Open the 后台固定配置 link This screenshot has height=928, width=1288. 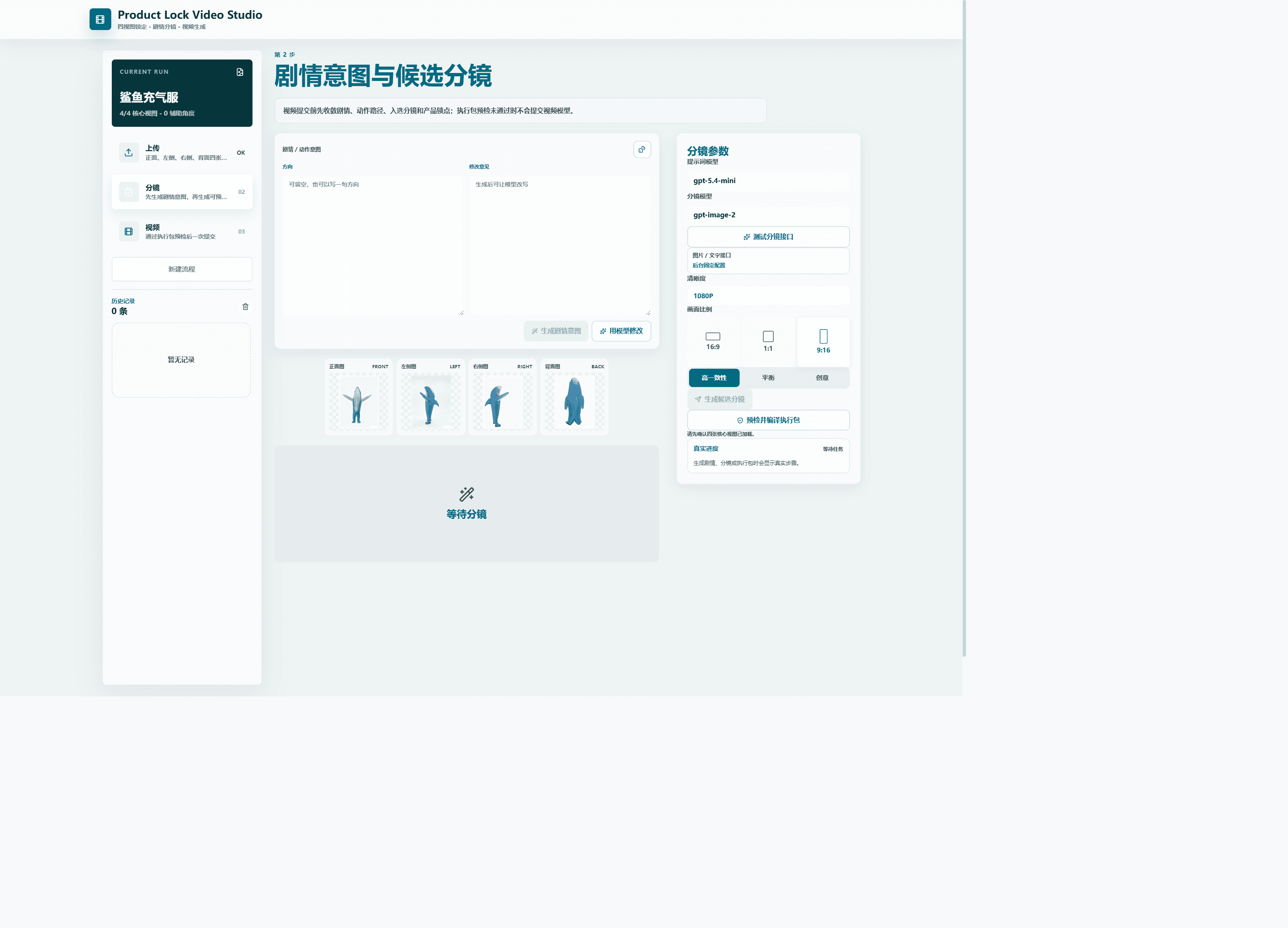coord(708,265)
